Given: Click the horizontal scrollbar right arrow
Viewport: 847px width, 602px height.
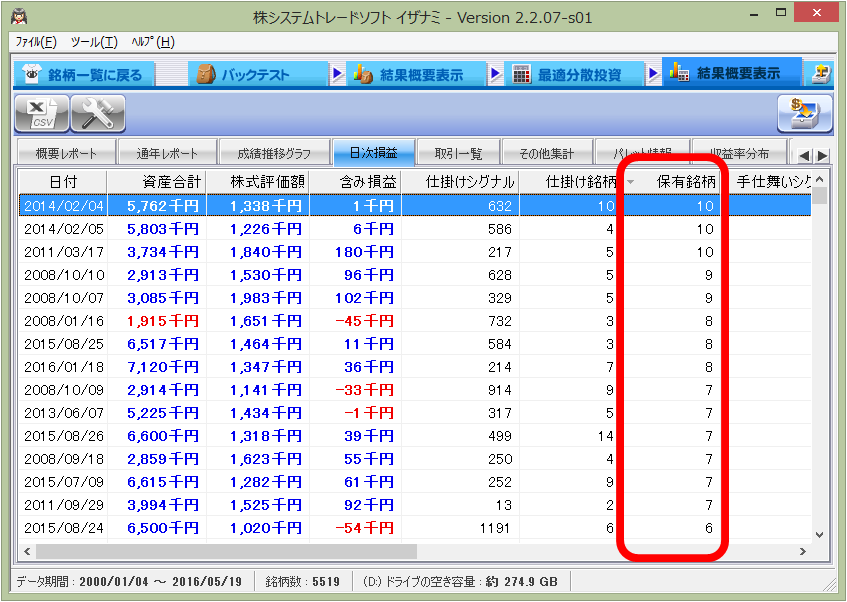Looking at the screenshot, I should pyautogui.click(x=803, y=551).
